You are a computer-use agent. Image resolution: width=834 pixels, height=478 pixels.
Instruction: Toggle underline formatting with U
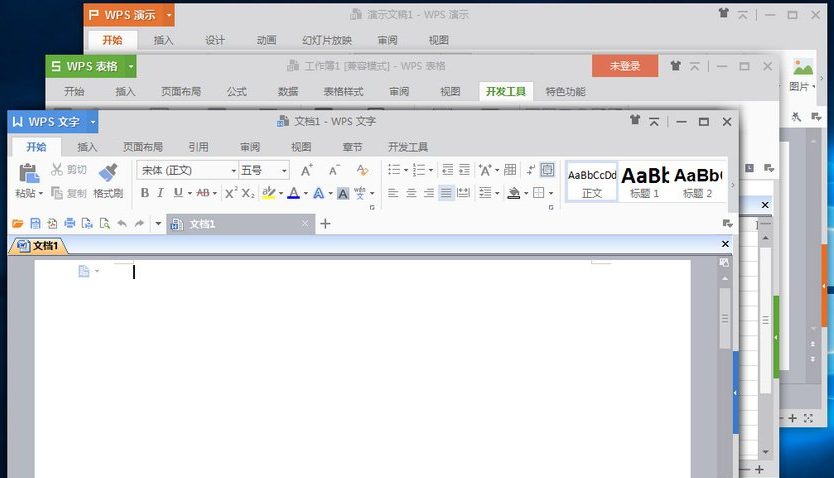click(x=178, y=192)
